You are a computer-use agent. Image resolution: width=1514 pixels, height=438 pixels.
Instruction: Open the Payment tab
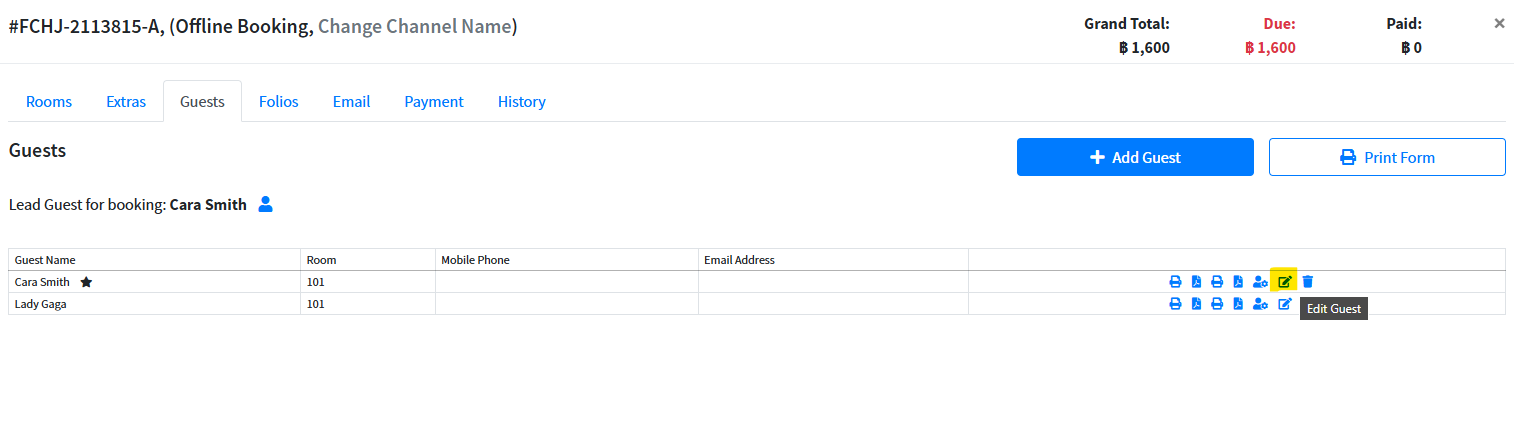pos(434,102)
